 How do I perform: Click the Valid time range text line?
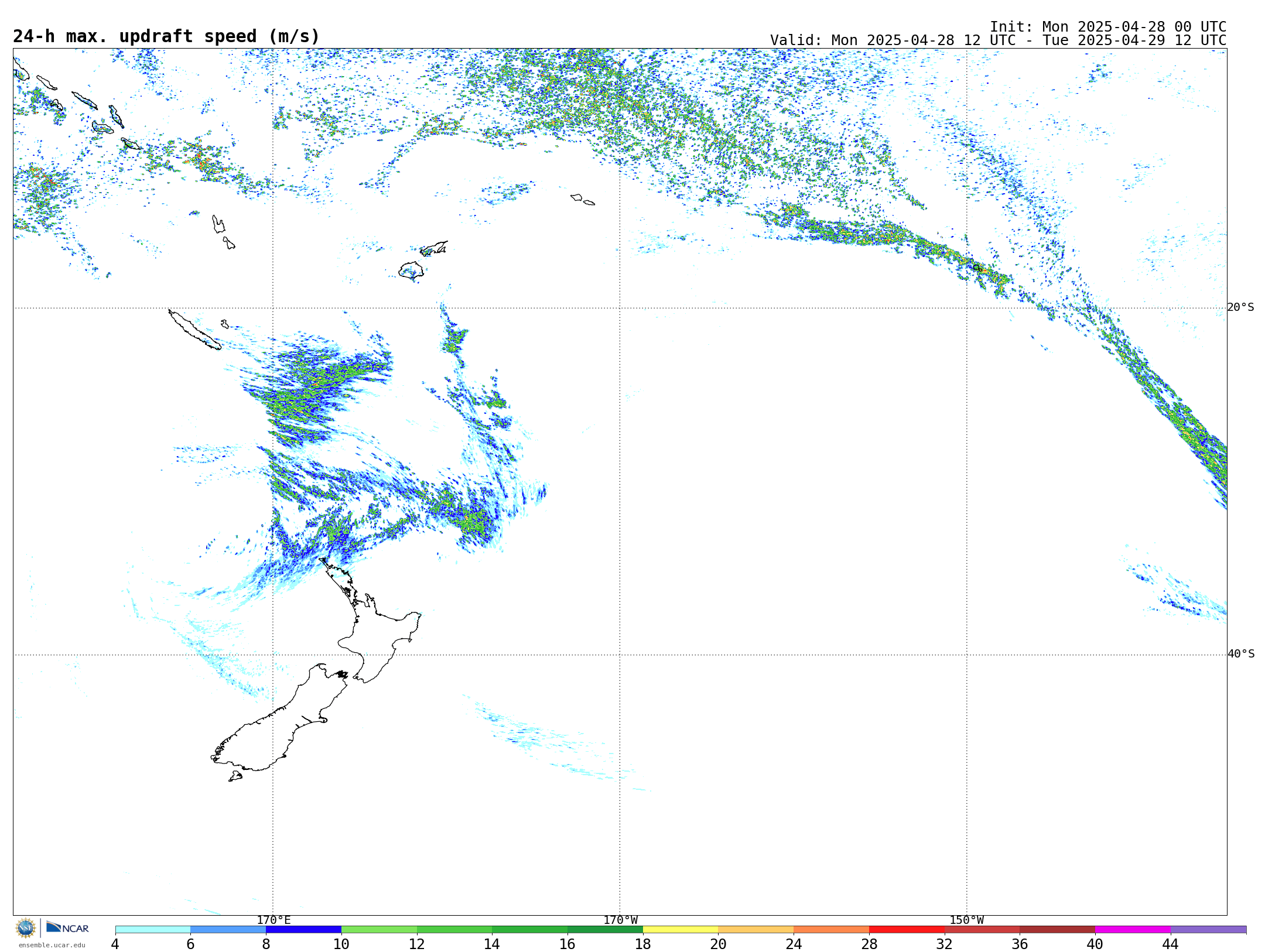click(x=998, y=40)
